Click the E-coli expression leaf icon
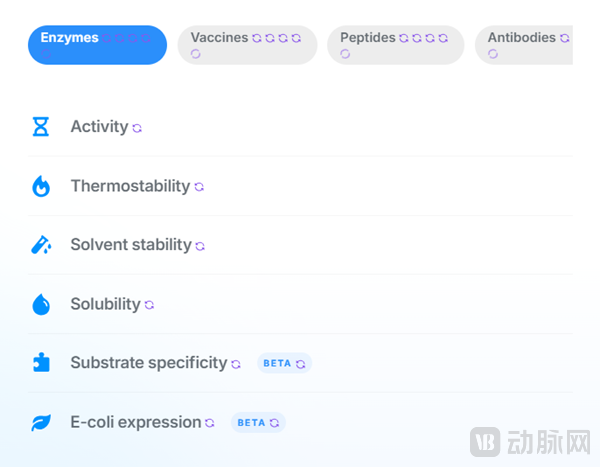Screen dimensions: 600x467 (40, 422)
